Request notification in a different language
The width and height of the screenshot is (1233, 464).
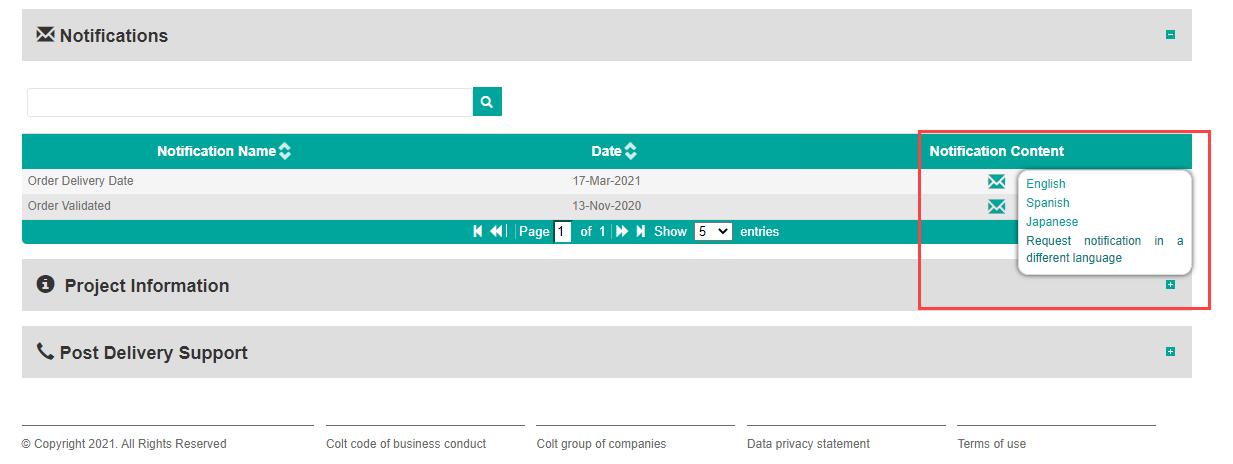click(1104, 249)
